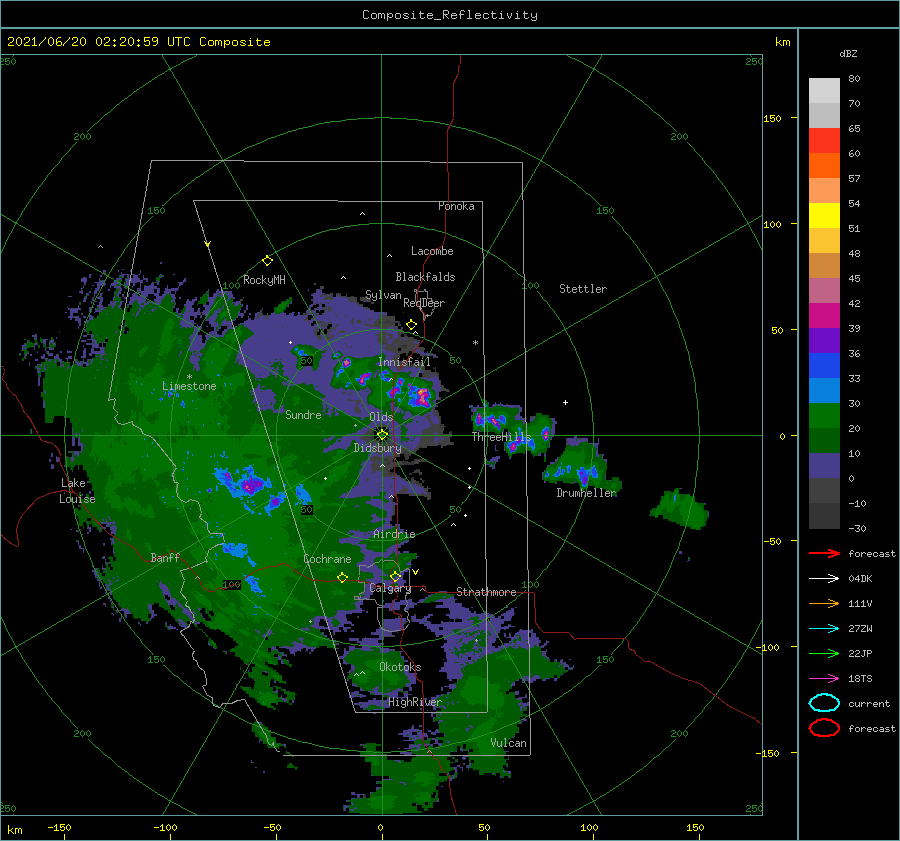Image resolution: width=900 pixels, height=841 pixels.
Task: Click the Calgary city label
Action: coord(390,588)
